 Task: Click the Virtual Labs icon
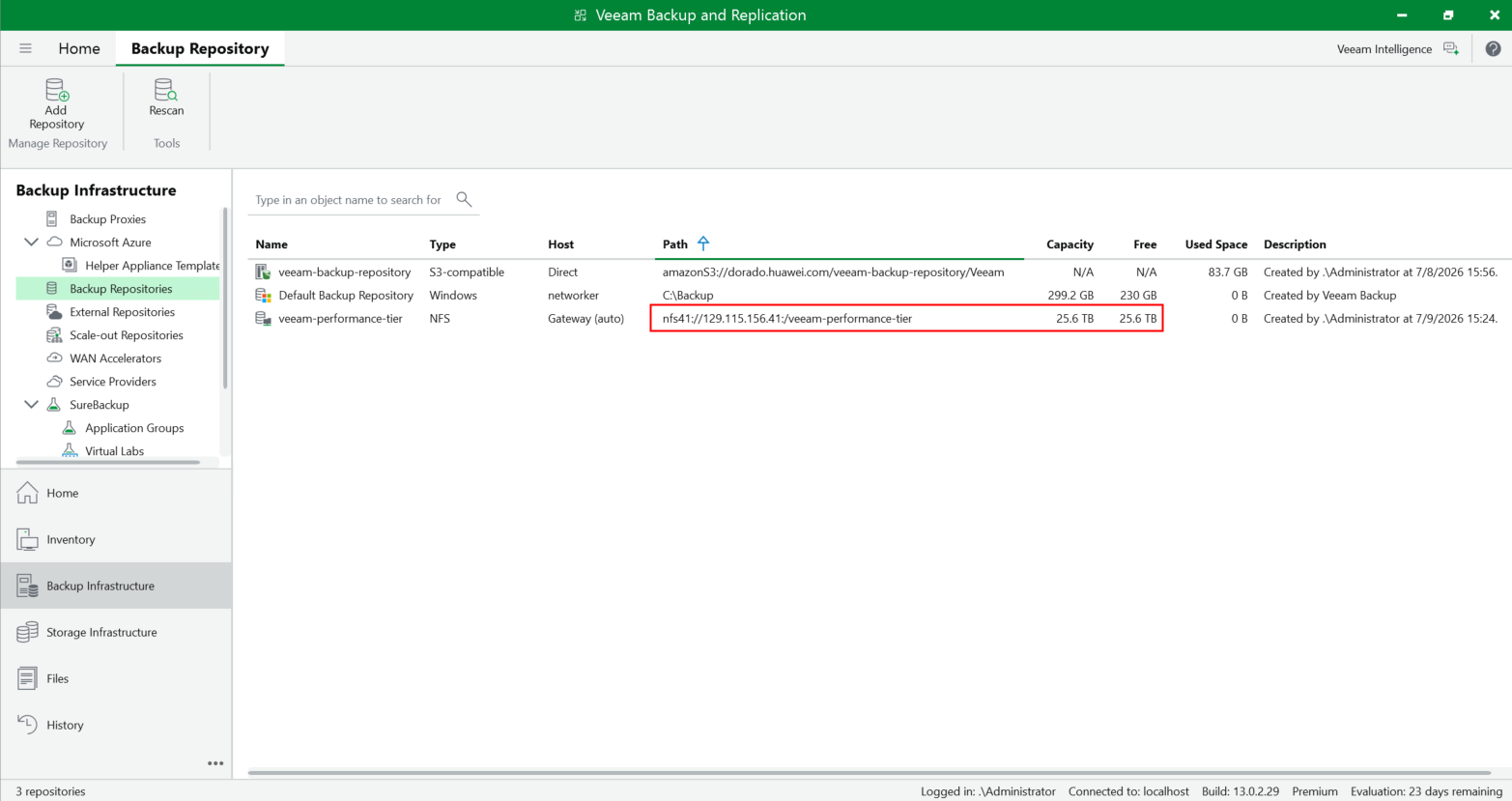click(70, 450)
